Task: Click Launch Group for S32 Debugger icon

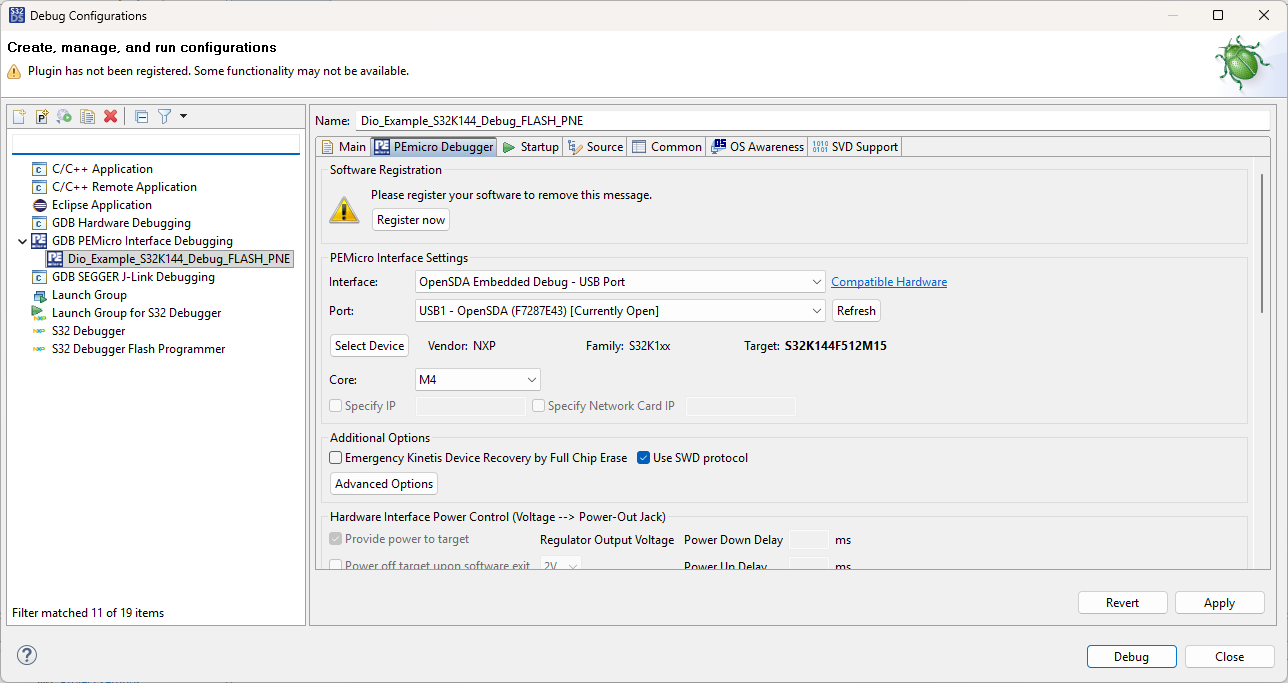Action: 40,313
